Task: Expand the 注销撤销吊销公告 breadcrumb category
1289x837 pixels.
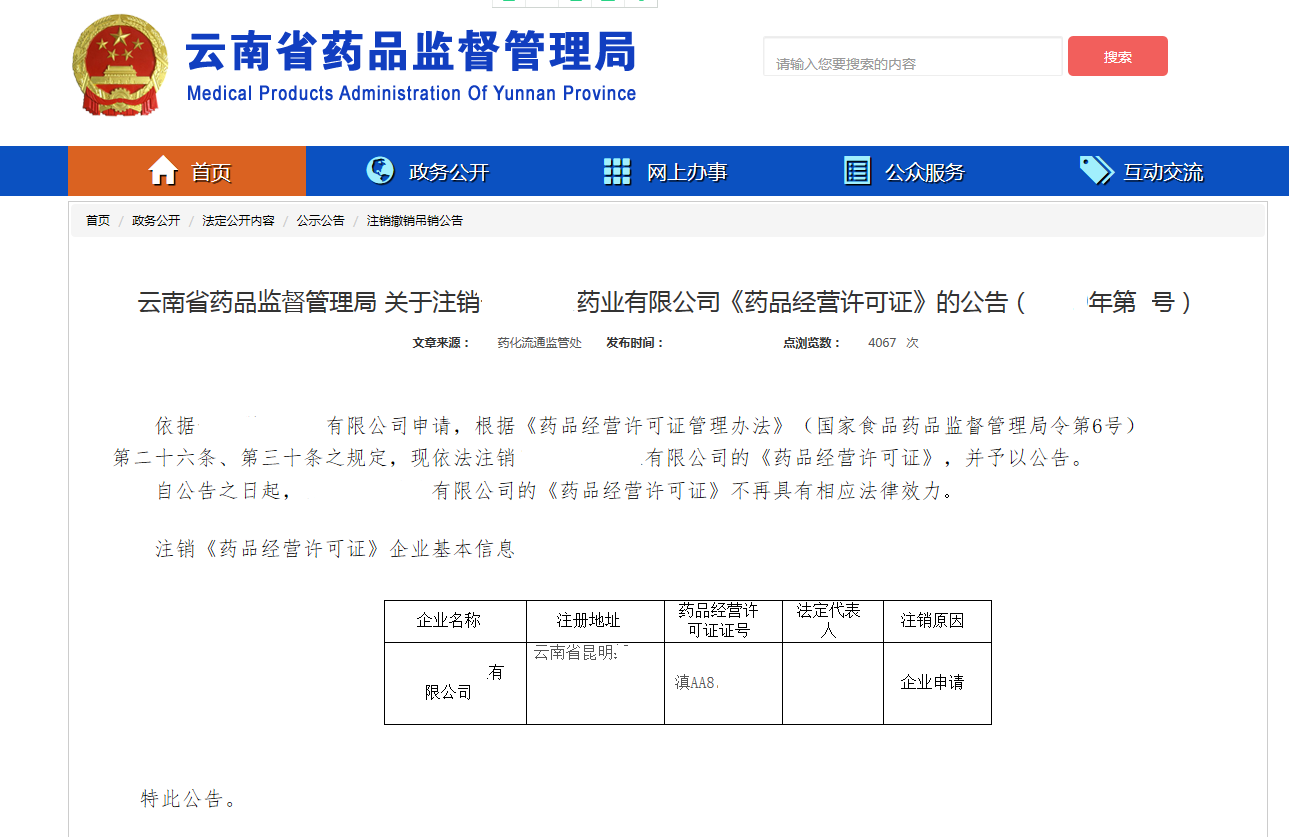Action: pyautogui.click(x=415, y=220)
